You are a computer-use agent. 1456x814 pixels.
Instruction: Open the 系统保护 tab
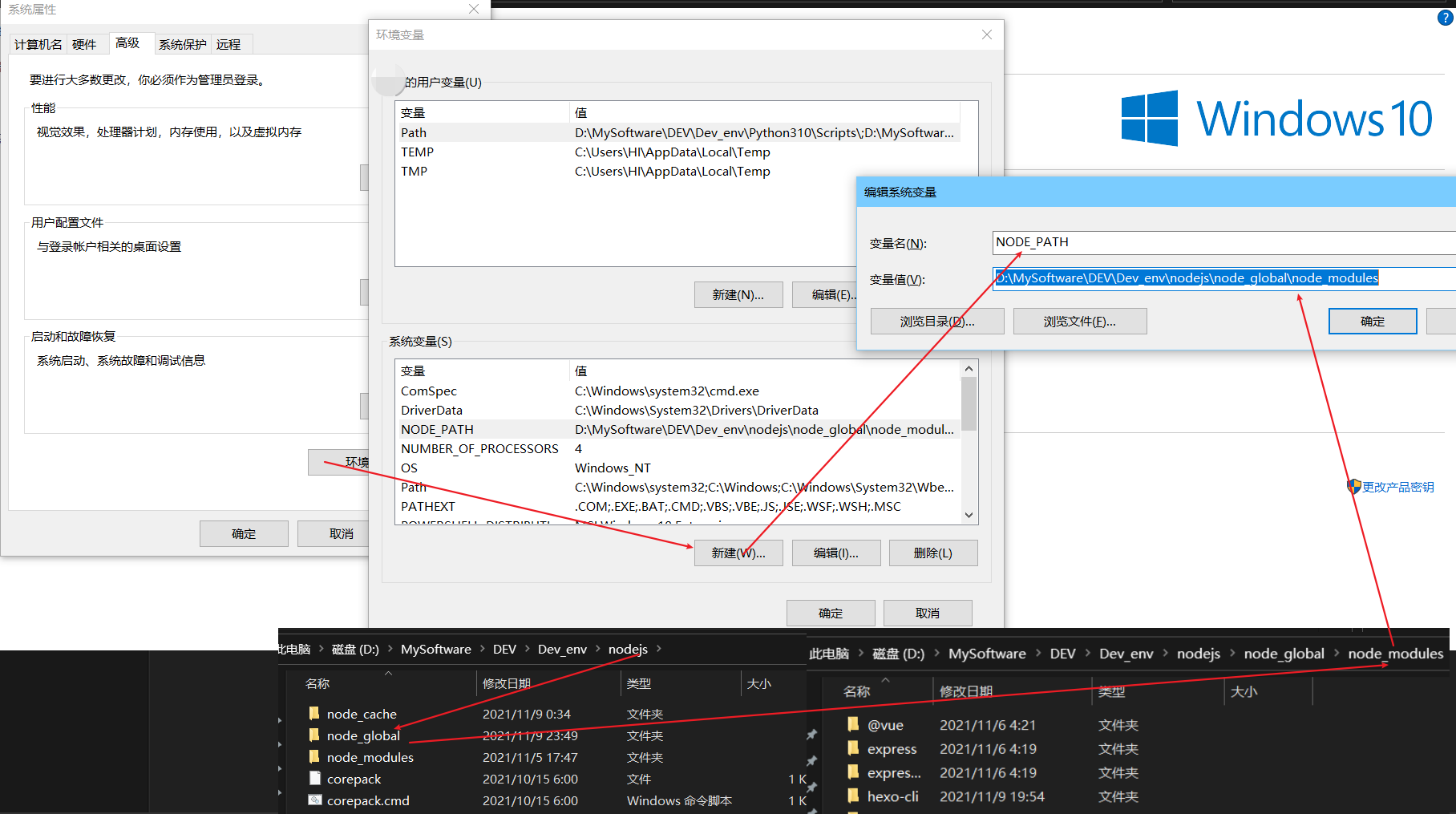[182, 44]
